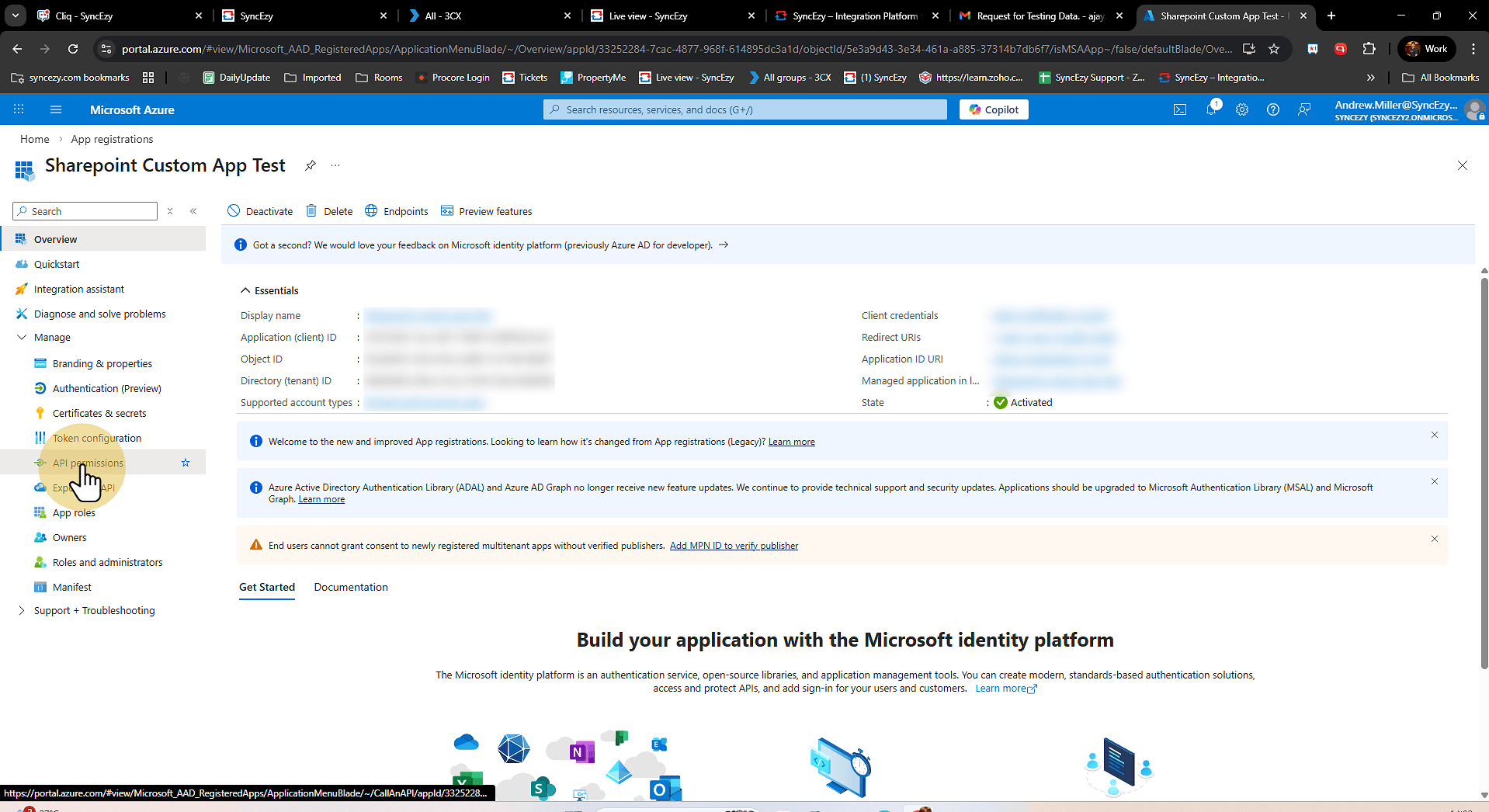Click Add MPN ID to verify publisher link
The width and height of the screenshot is (1489, 812).
point(734,546)
